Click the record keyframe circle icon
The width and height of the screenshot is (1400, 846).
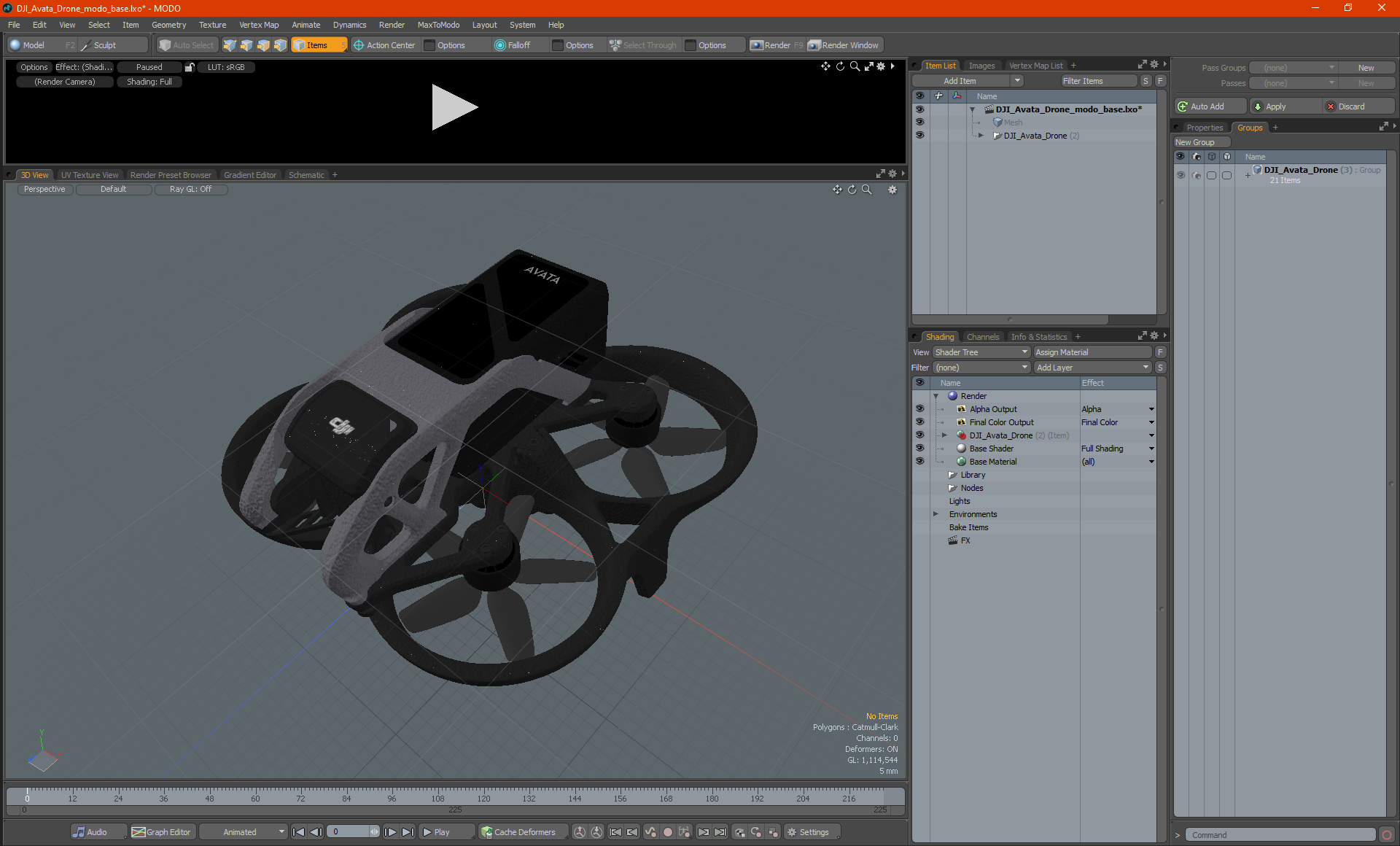pyautogui.click(x=667, y=832)
